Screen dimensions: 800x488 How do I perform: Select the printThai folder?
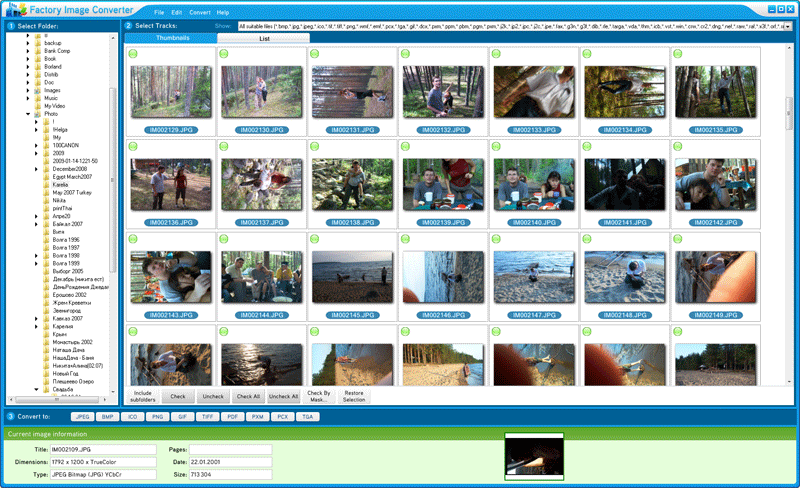click(62, 208)
